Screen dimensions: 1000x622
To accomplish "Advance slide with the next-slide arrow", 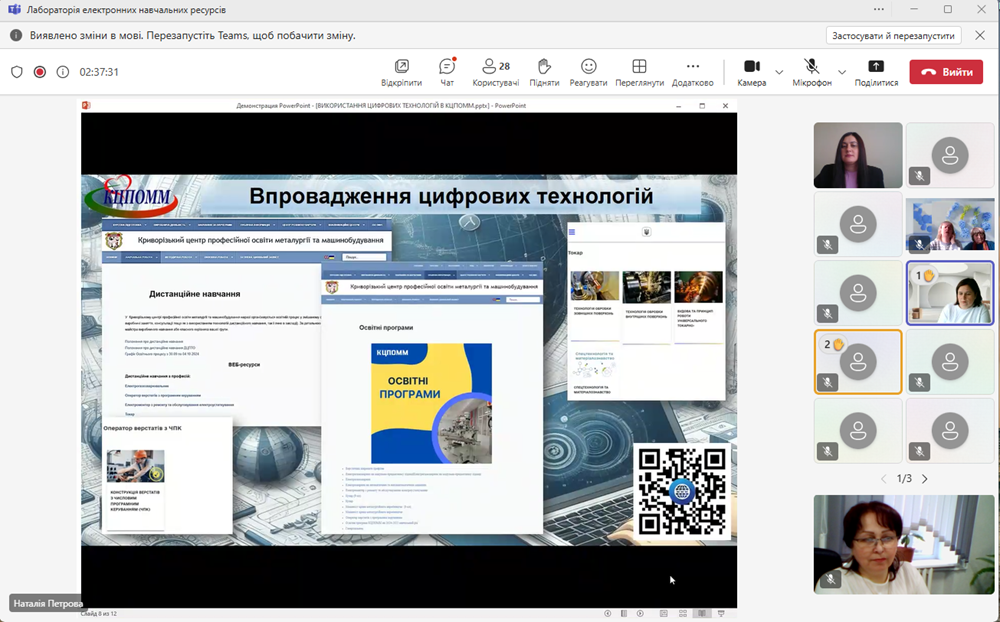I will [x=640, y=612].
